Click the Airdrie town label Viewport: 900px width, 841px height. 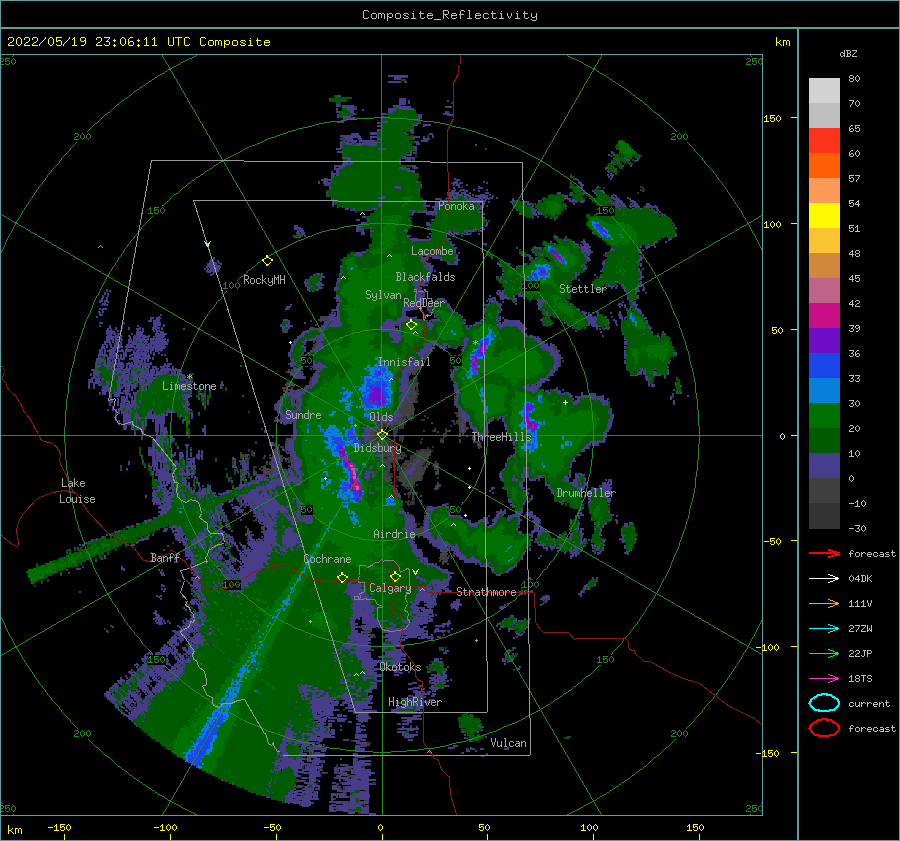(x=394, y=534)
